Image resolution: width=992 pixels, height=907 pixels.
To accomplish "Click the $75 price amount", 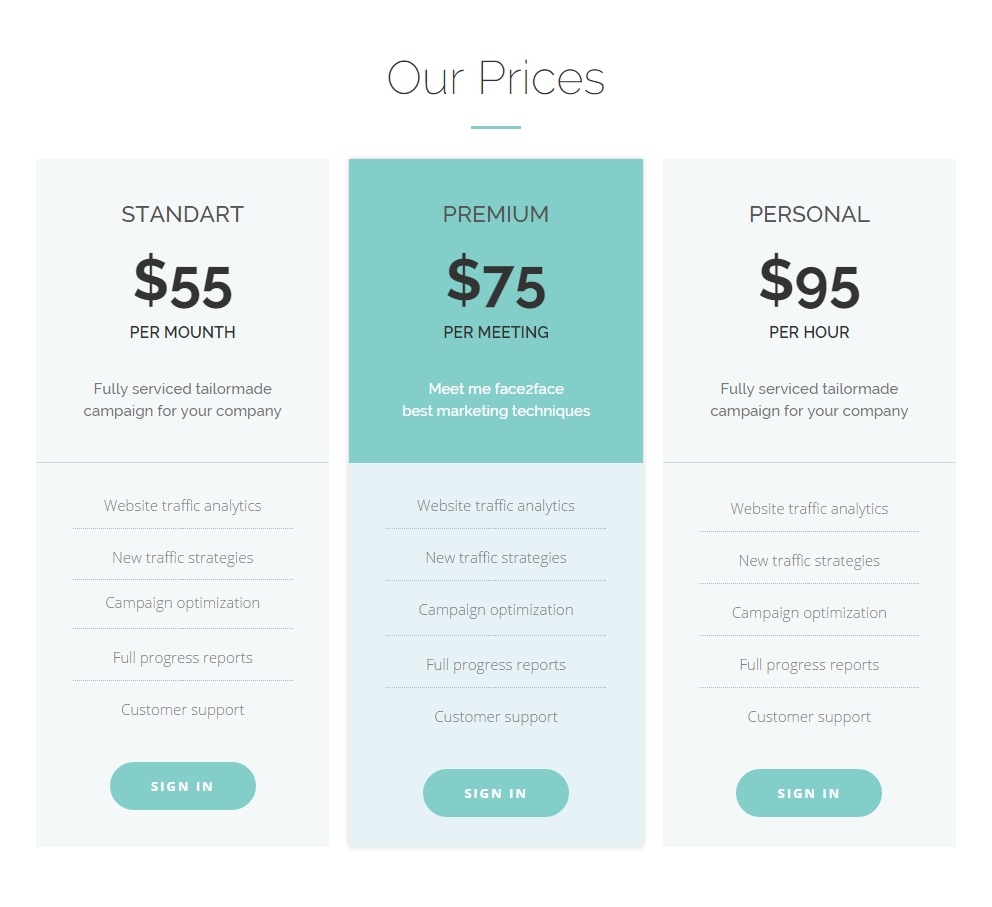I will (x=496, y=283).
